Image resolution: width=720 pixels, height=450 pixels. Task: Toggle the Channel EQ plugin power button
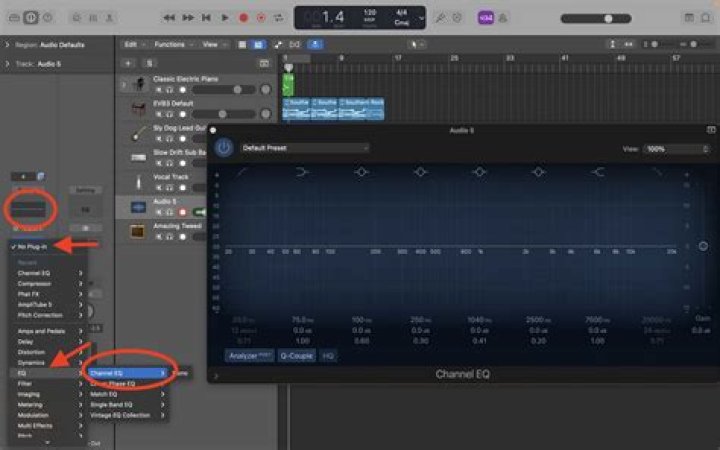click(x=224, y=148)
